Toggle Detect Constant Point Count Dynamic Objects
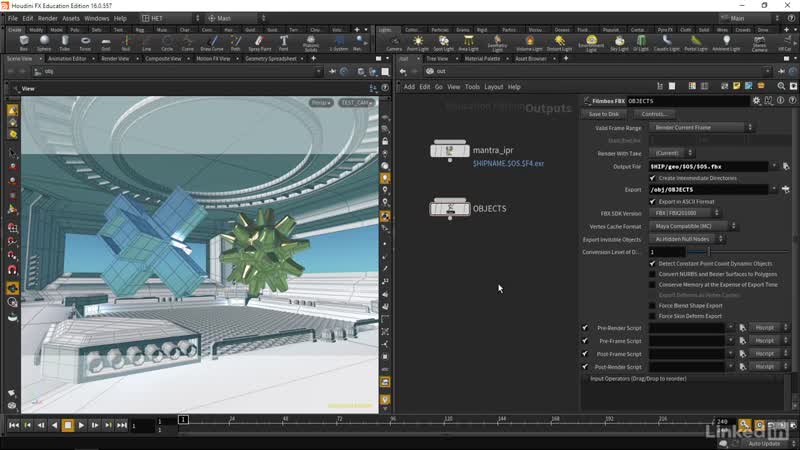This screenshot has width=800, height=450. [x=652, y=263]
